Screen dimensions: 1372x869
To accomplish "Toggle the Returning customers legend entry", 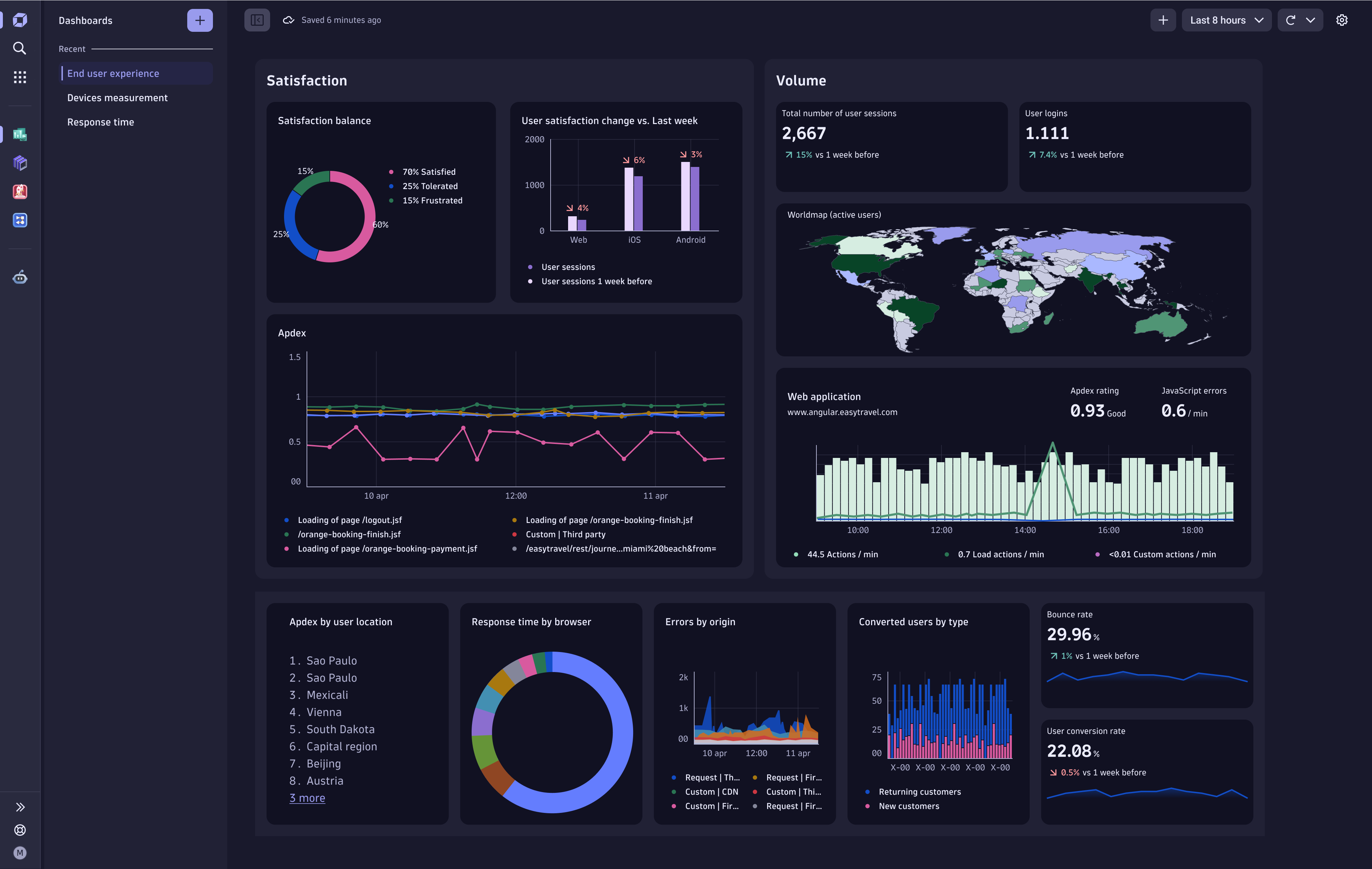I will click(919, 791).
